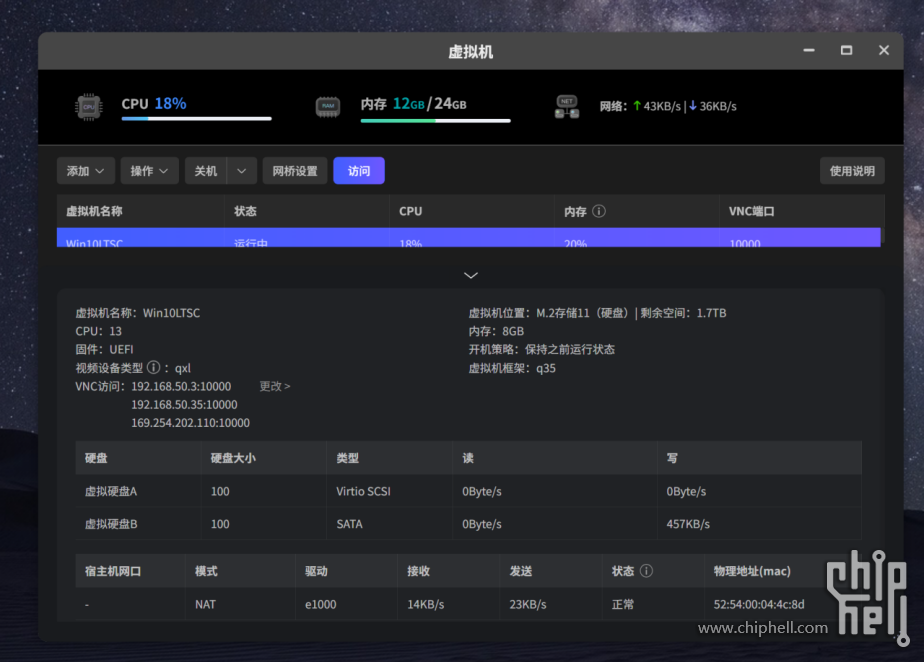The width and height of the screenshot is (924, 663).
Task: Click the network NET icon
Action: coord(567,106)
